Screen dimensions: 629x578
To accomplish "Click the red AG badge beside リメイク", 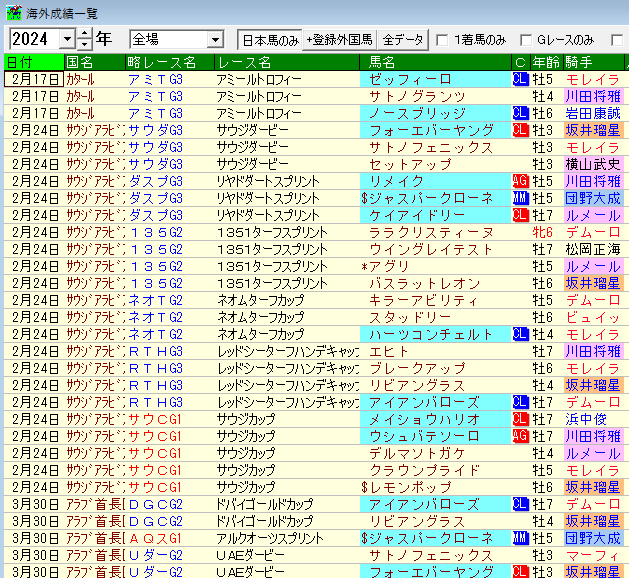I will pos(520,181).
